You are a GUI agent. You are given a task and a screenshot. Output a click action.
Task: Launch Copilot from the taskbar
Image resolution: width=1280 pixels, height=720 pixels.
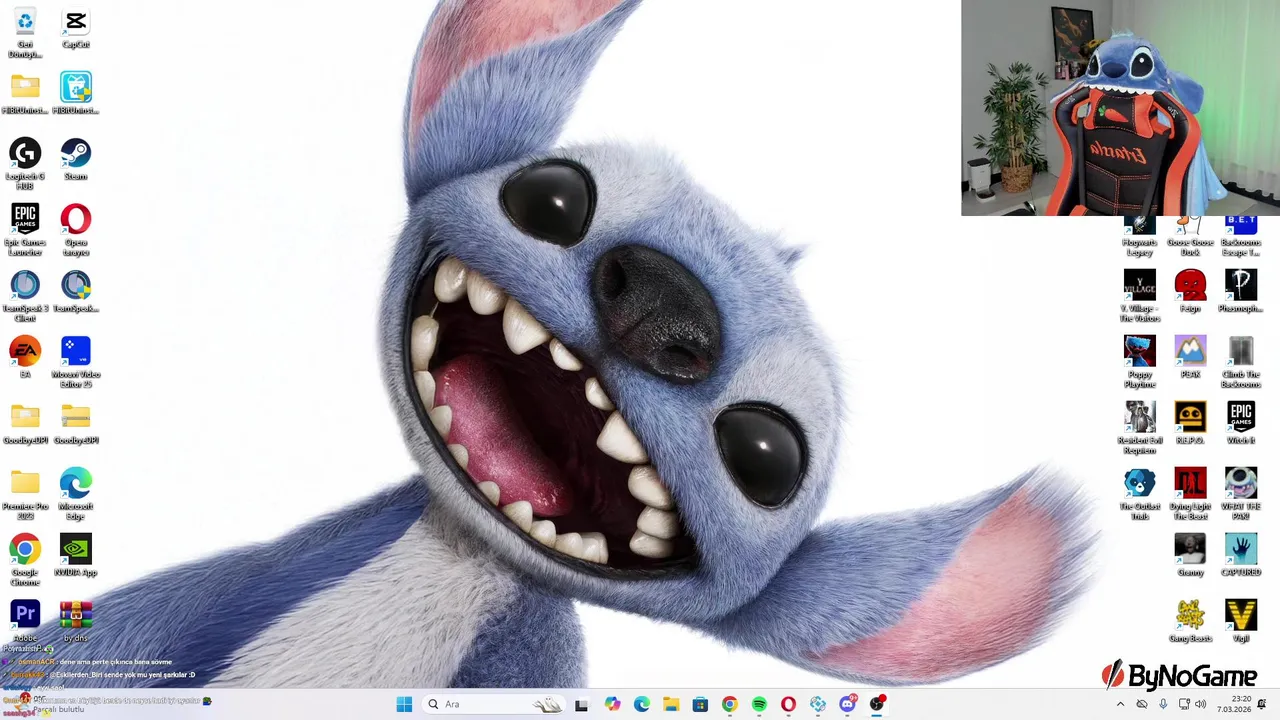612,704
